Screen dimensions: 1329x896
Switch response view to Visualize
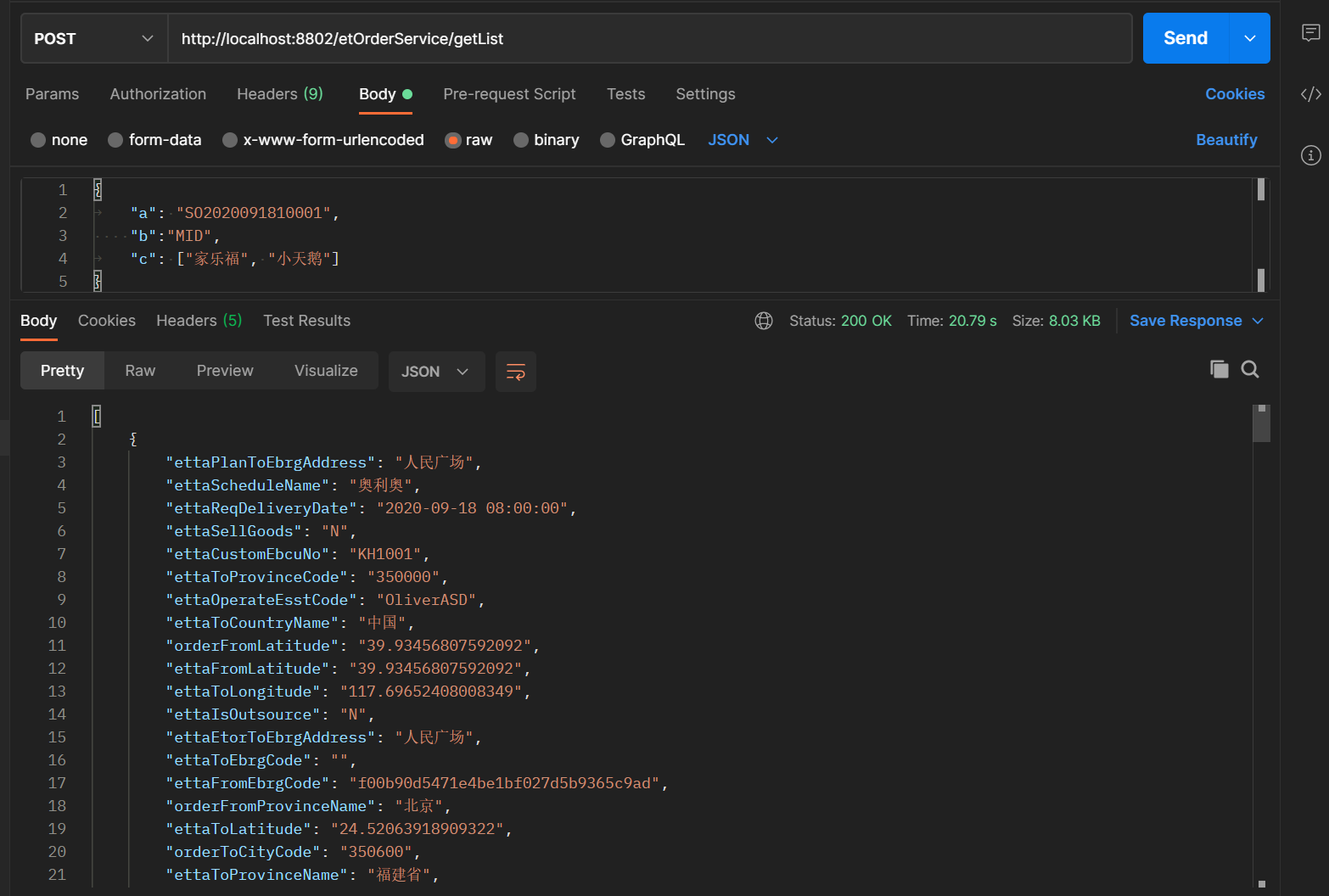click(x=326, y=371)
